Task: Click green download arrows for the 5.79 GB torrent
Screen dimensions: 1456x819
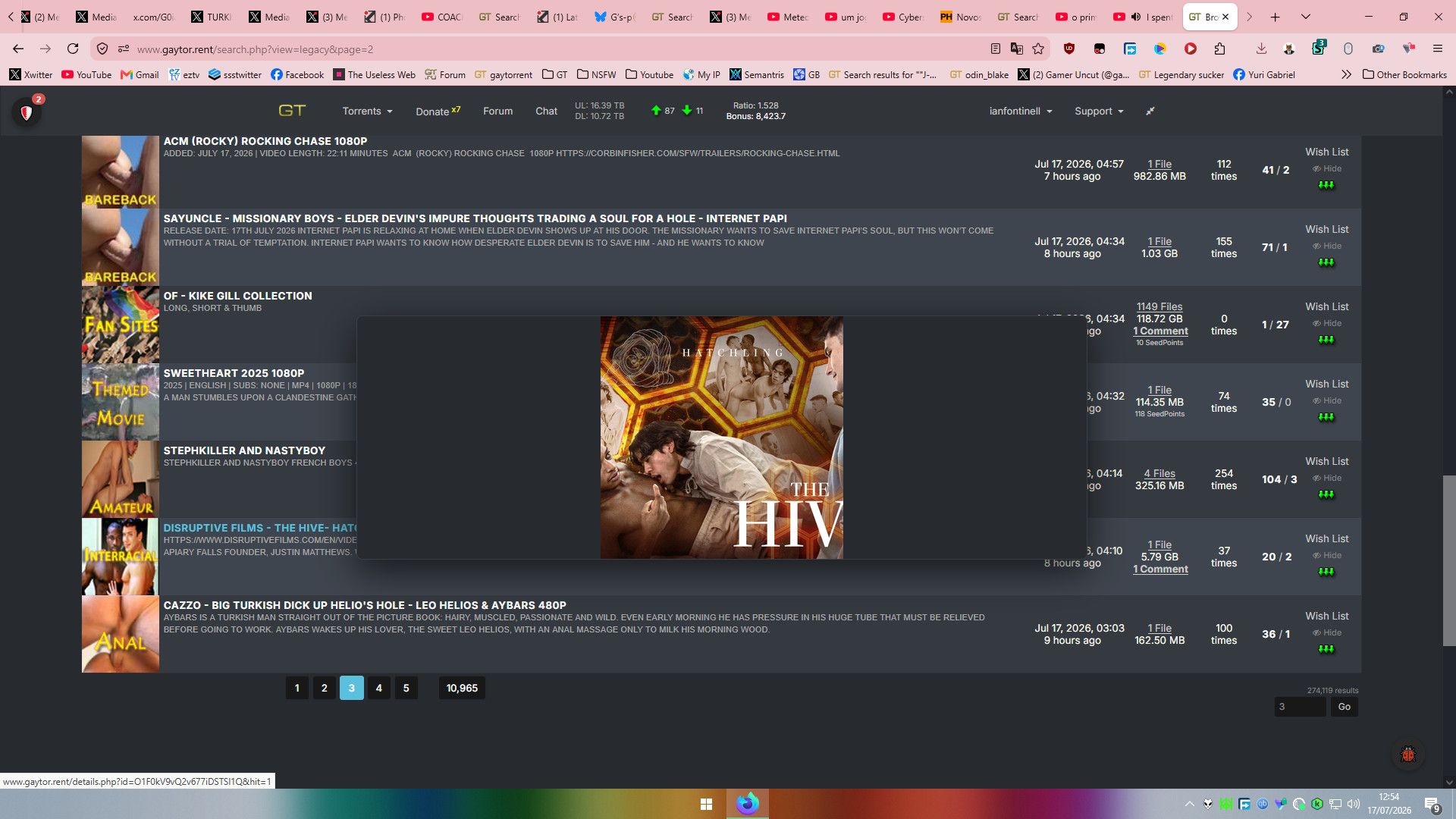Action: pos(1326,572)
